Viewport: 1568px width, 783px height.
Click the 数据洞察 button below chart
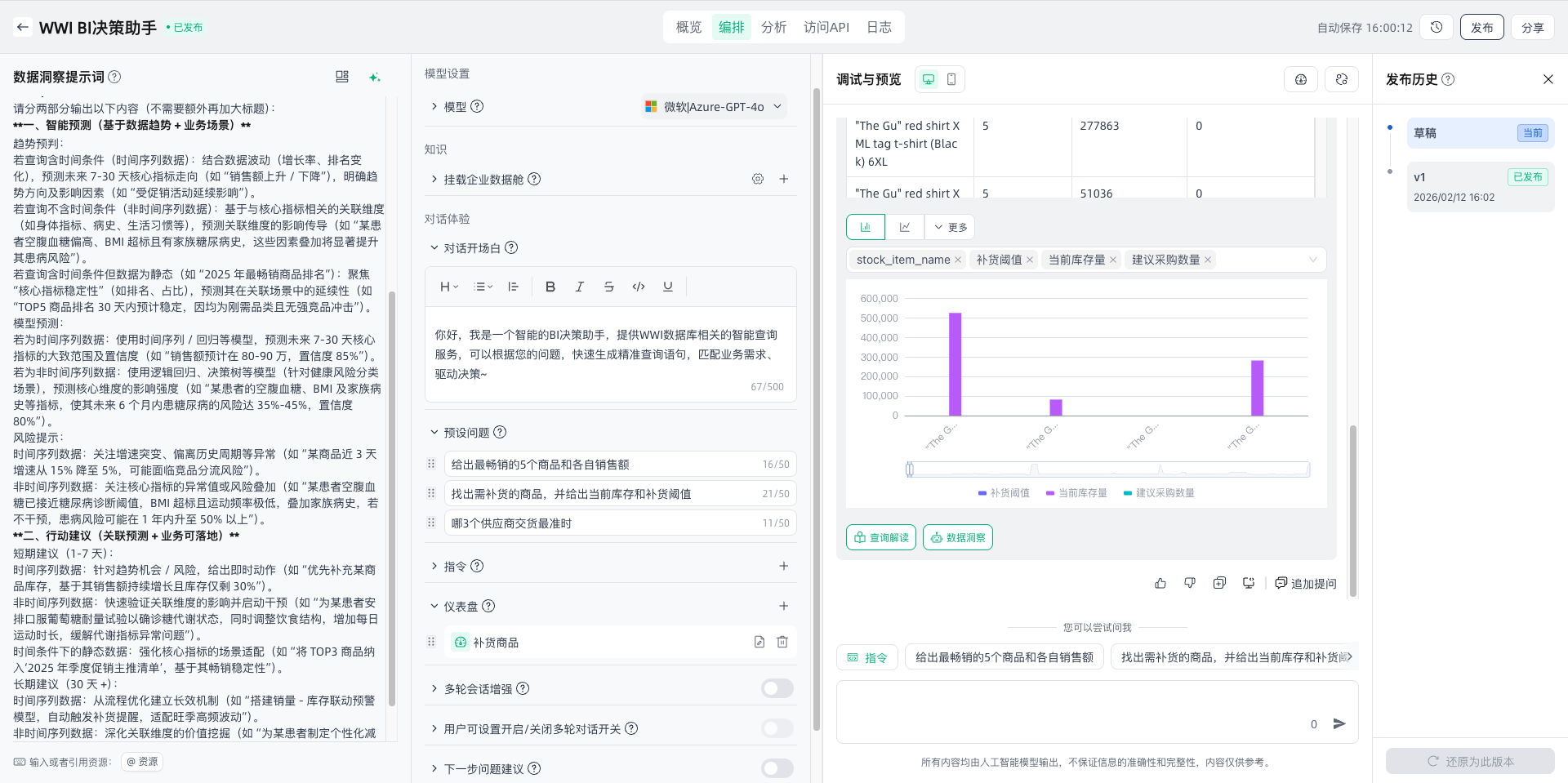tap(958, 537)
